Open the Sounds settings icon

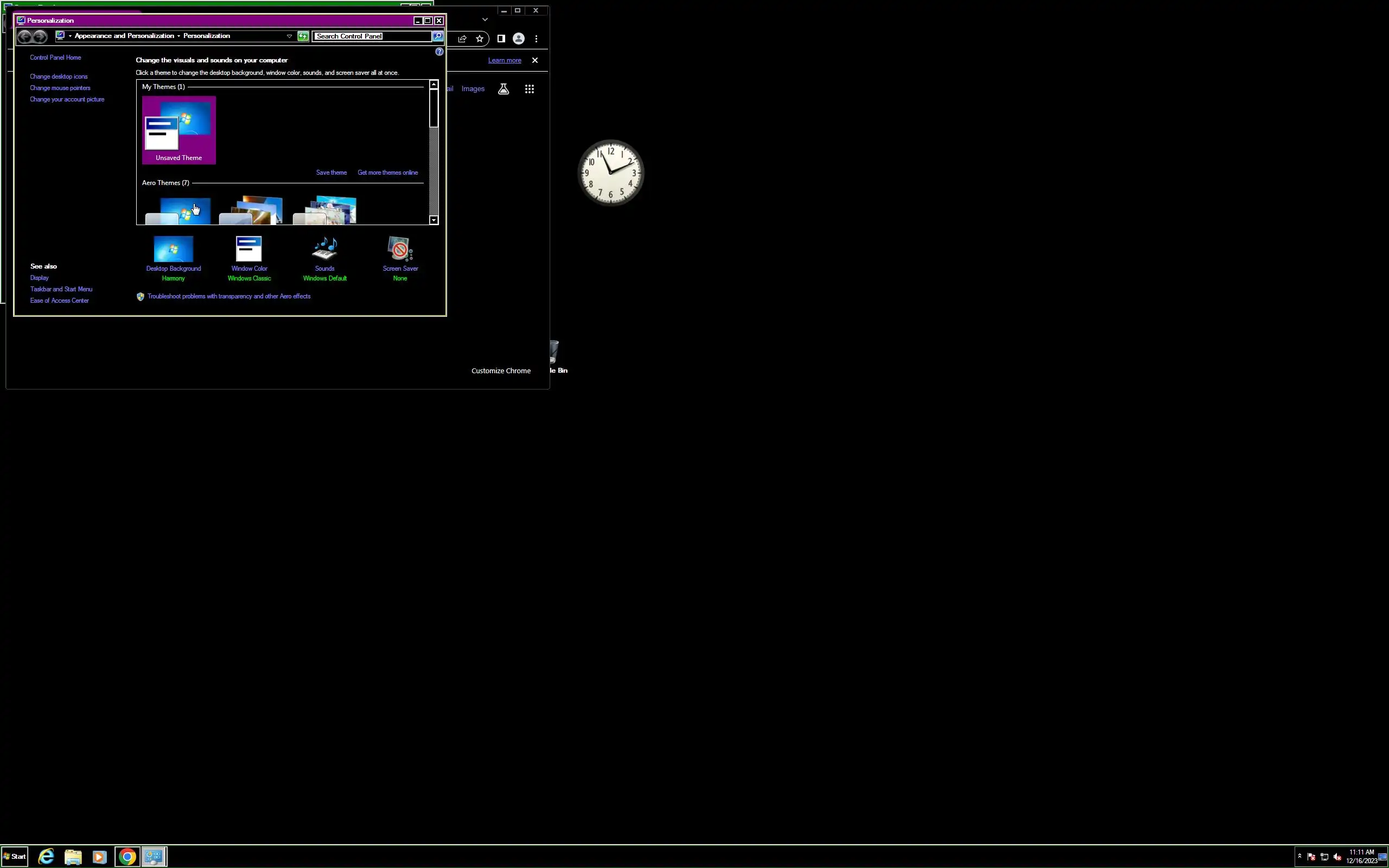324,249
